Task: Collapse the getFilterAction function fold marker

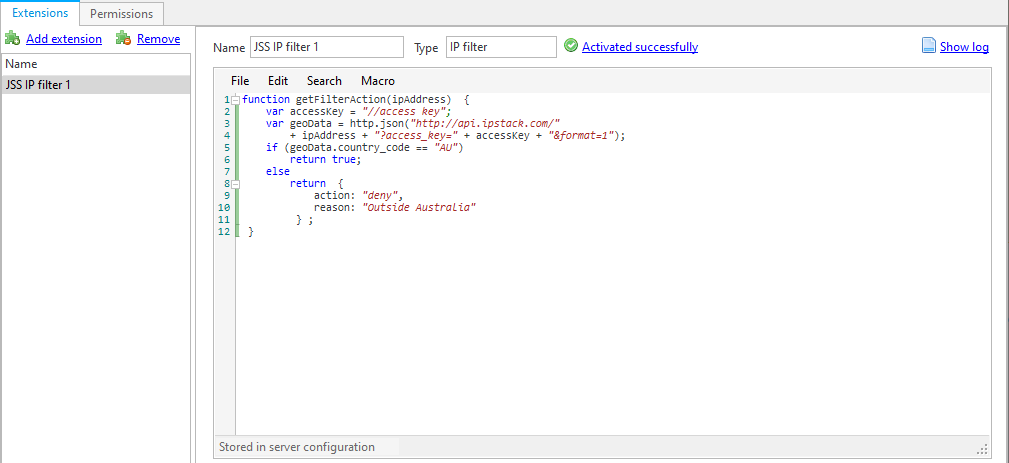Action: pyautogui.click(x=236, y=100)
